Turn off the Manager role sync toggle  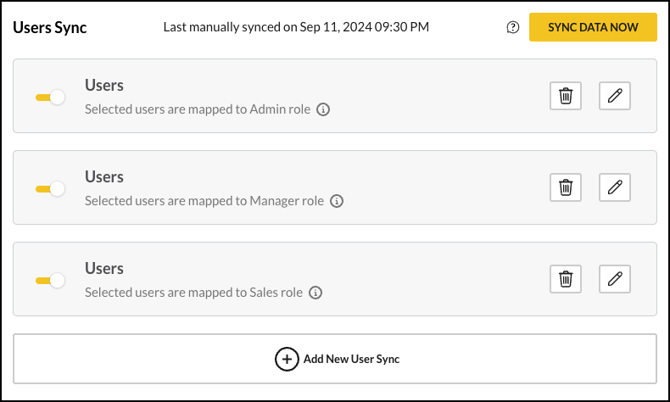50,189
